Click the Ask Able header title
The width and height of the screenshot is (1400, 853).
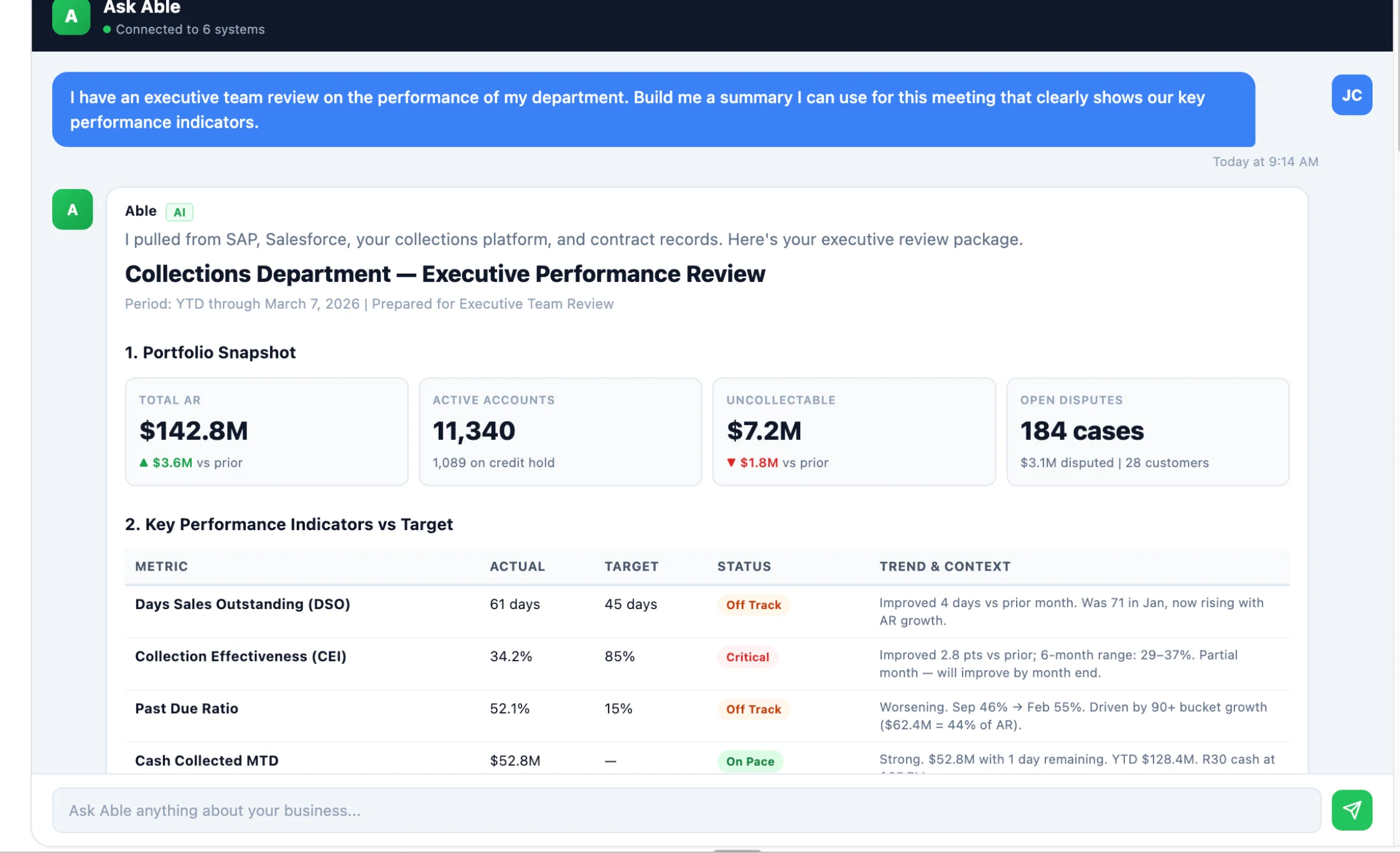click(x=142, y=7)
